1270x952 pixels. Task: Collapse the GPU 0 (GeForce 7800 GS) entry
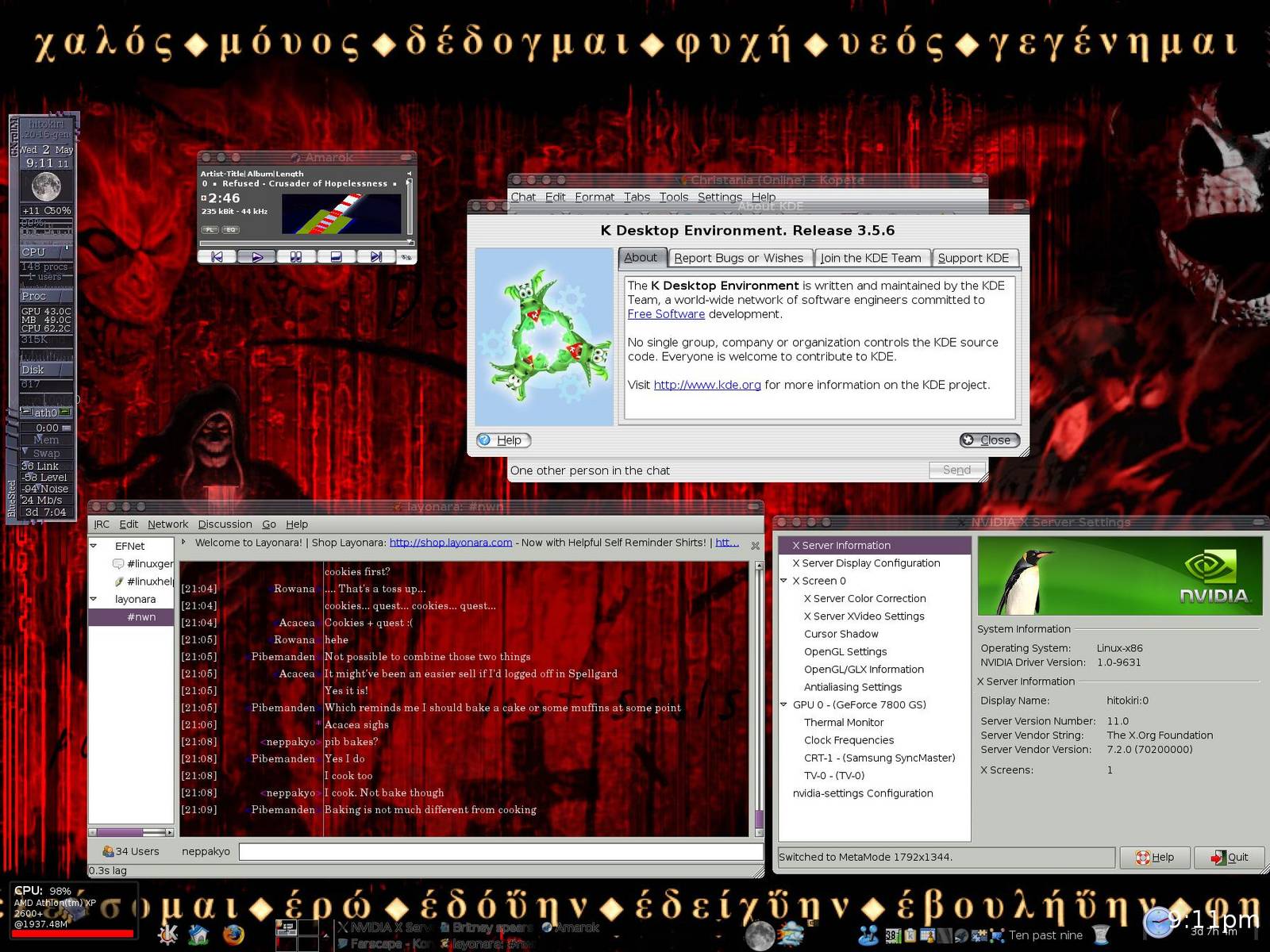784,704
